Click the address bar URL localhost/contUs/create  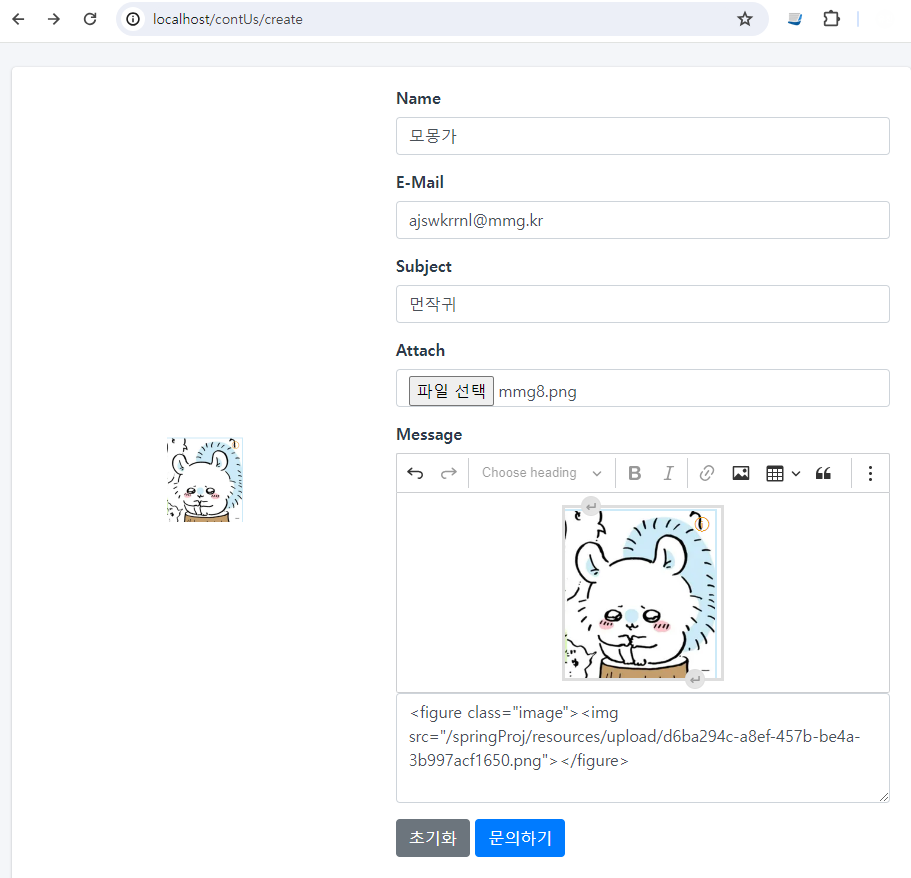click(x=228, y=19)
